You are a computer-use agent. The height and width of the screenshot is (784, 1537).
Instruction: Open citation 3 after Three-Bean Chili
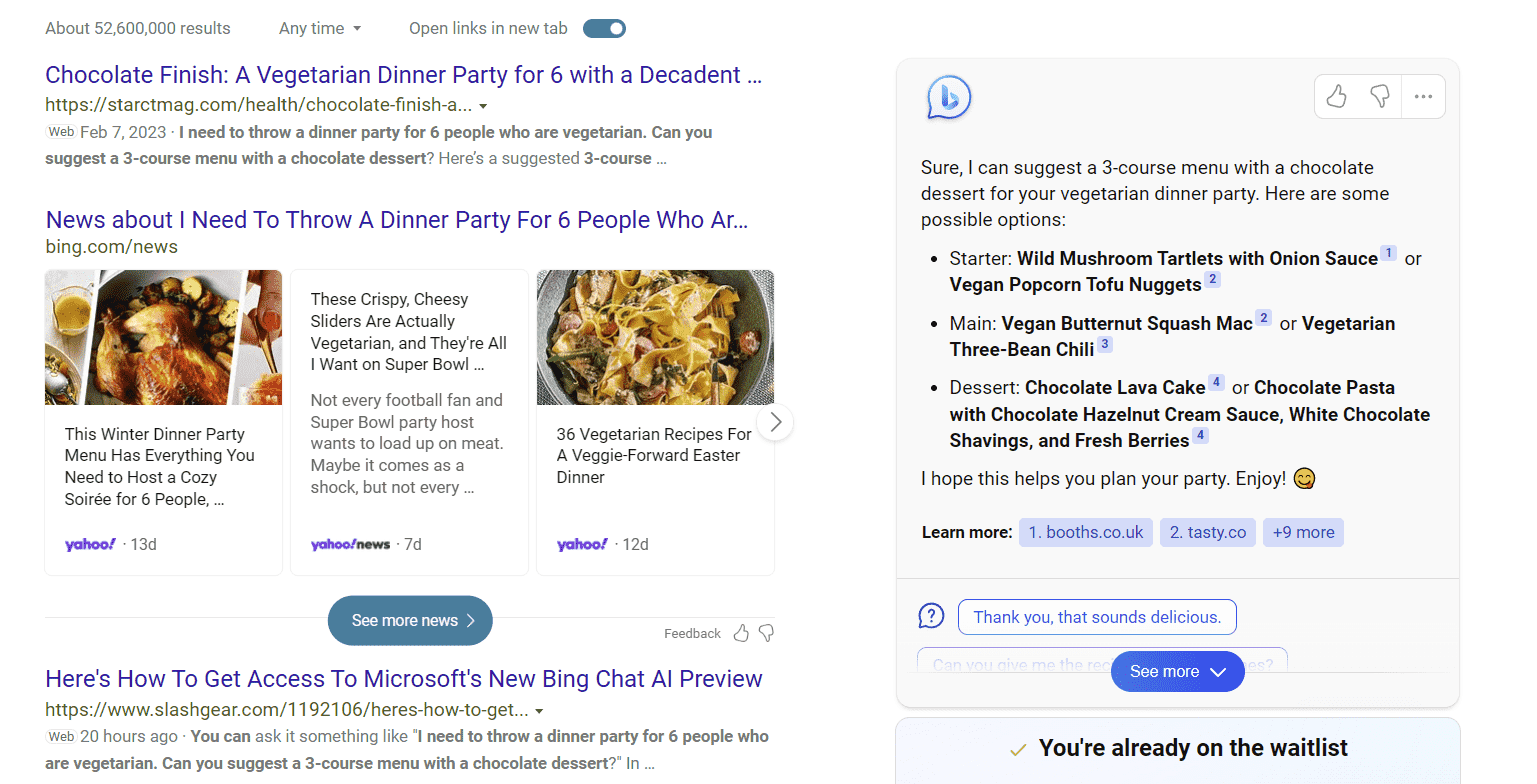click(x=1104, y=344)
